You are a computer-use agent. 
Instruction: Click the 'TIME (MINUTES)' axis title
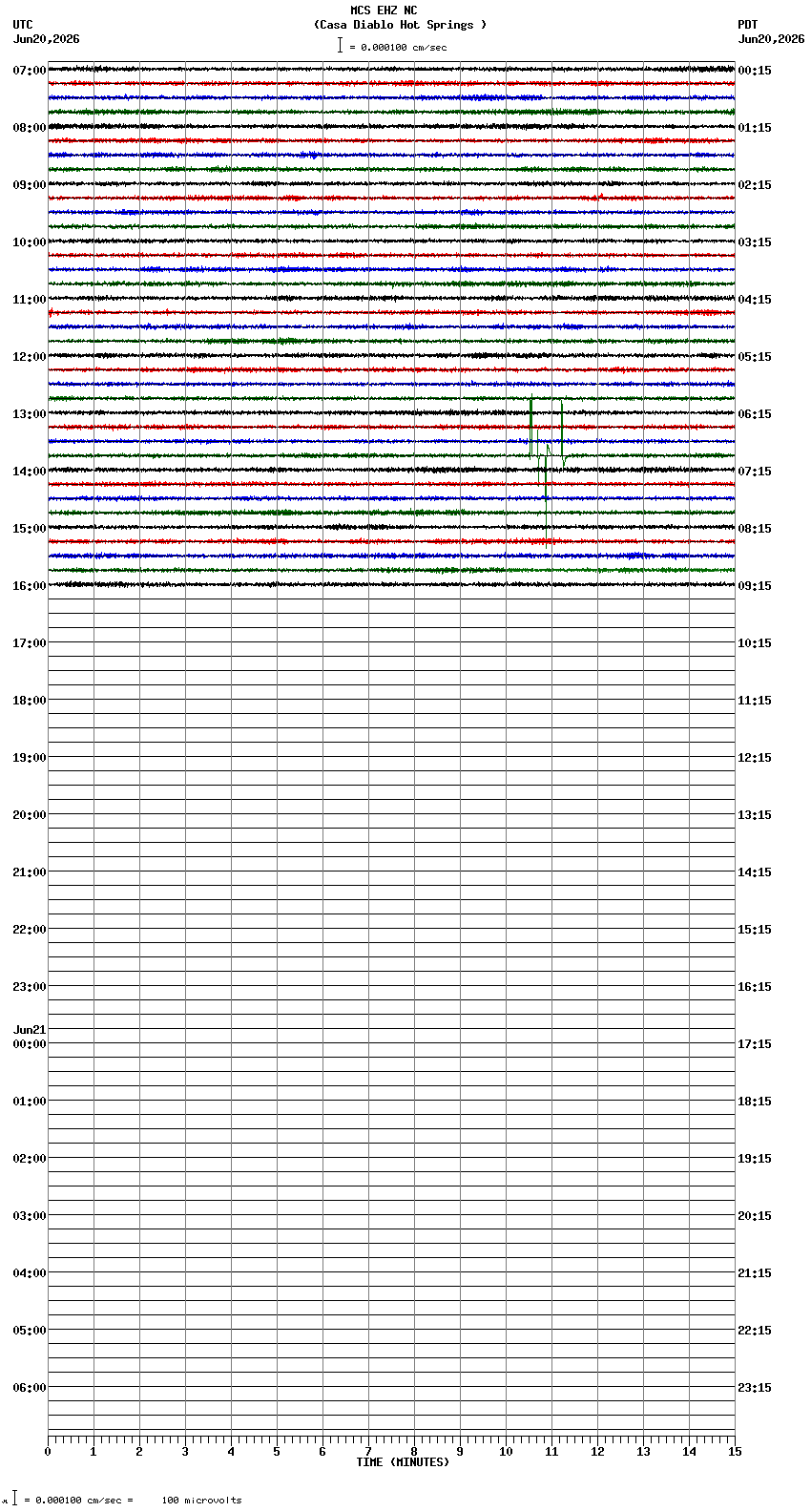[403, 1462]
